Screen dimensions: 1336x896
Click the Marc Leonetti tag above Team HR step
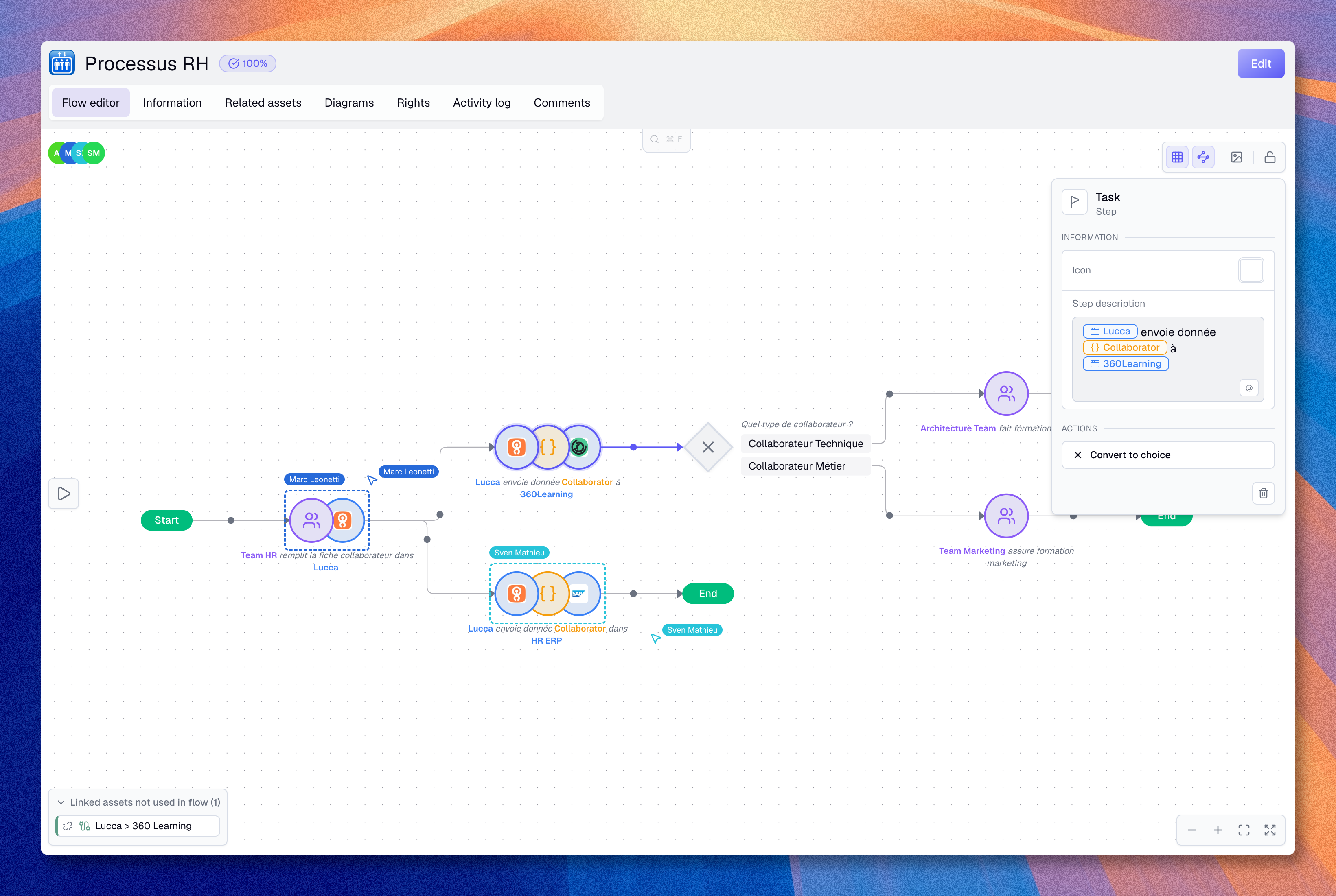(314, 479)
